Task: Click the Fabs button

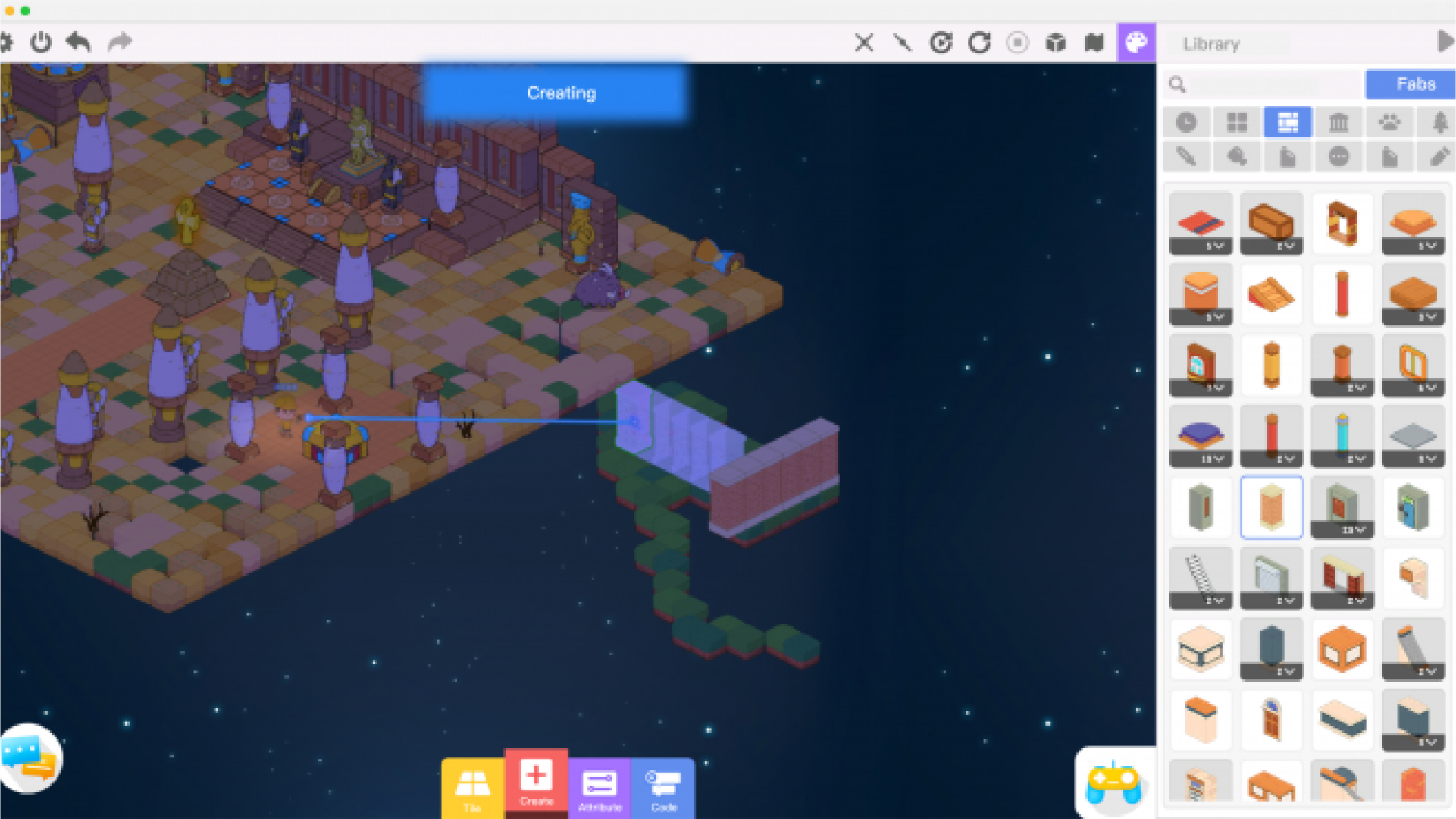Action: point(1414,84)
